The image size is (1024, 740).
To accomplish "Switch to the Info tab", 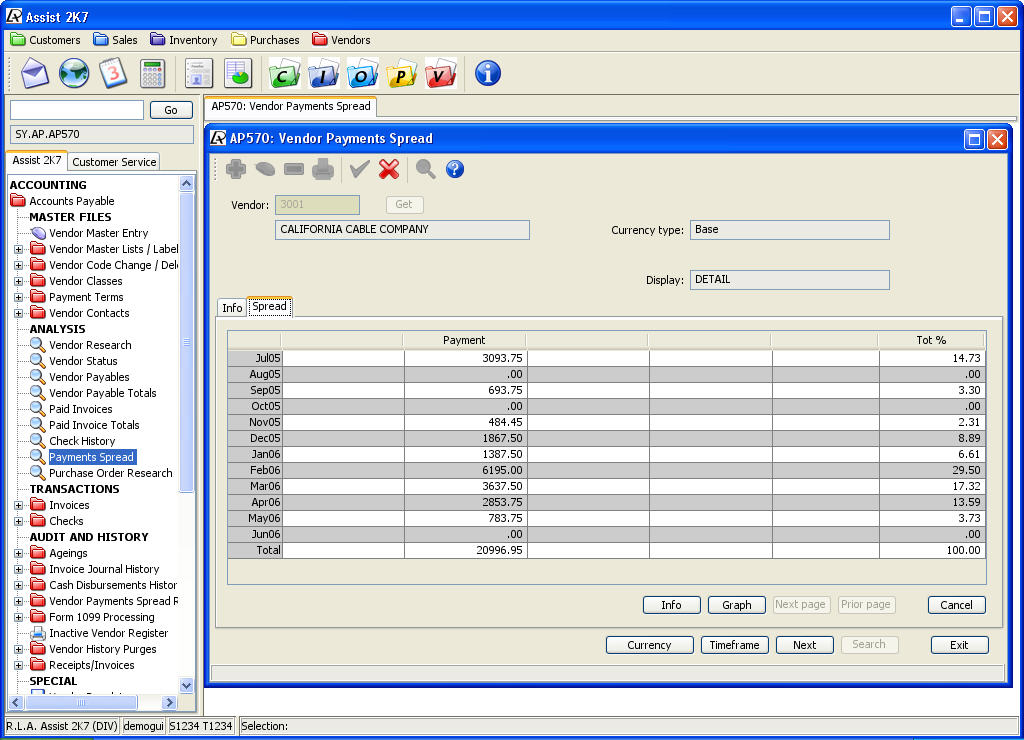I will click(232, 308).
